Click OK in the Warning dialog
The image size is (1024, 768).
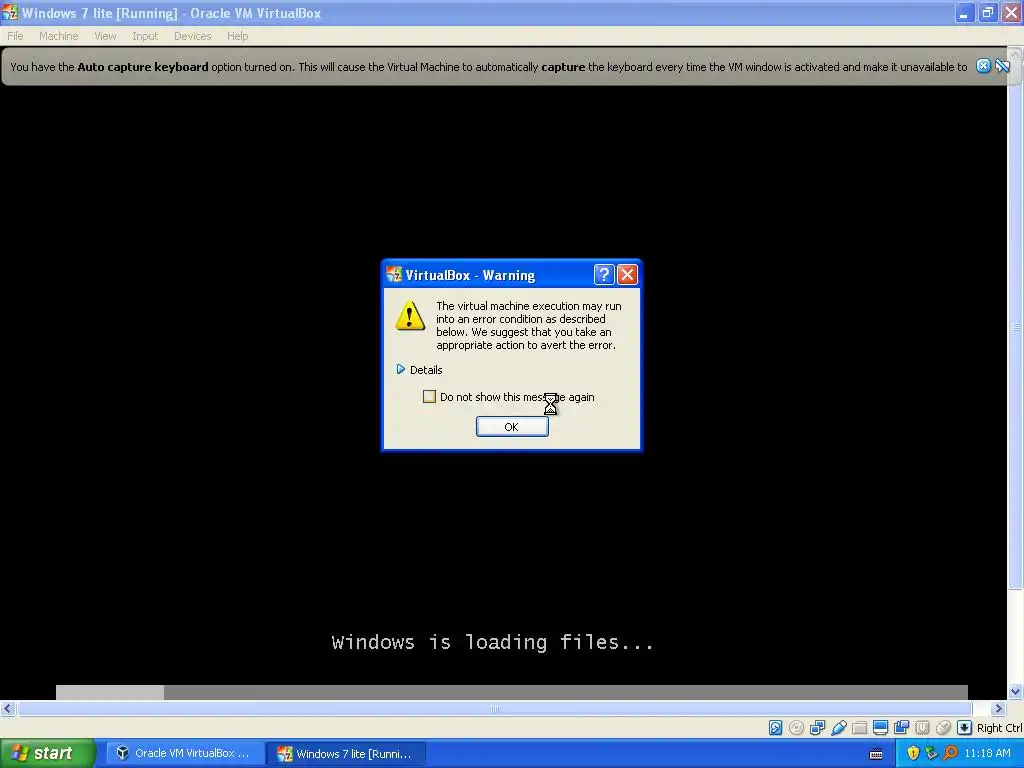coord(512,426)
